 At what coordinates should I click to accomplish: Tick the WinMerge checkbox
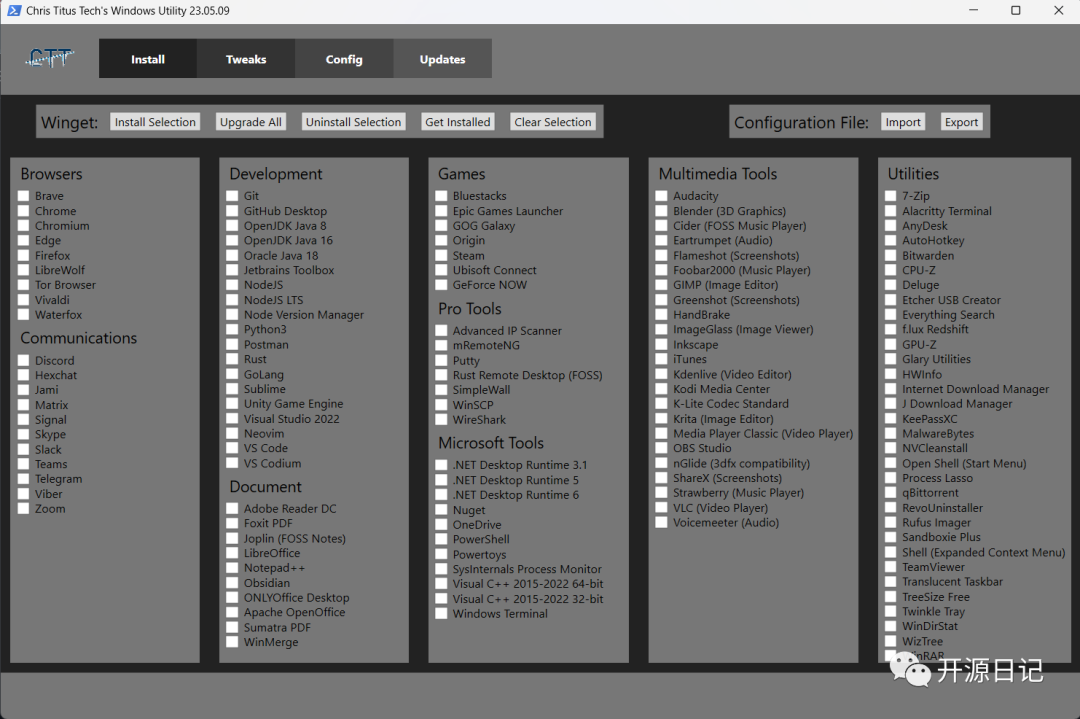[x=232, y=642]
